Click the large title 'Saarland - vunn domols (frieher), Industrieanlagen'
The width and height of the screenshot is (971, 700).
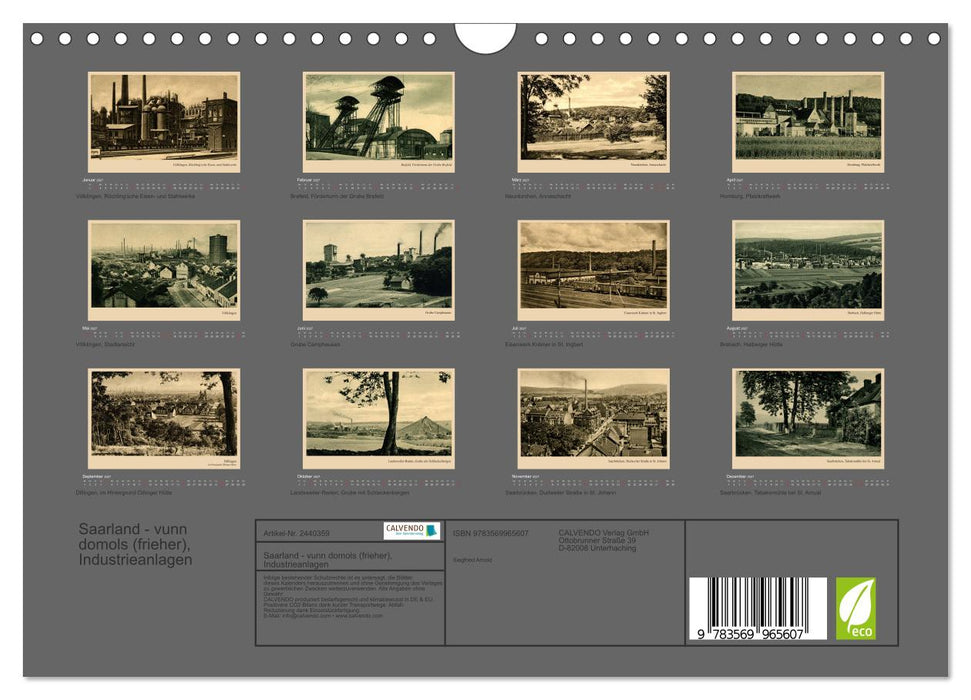[135, 545]
